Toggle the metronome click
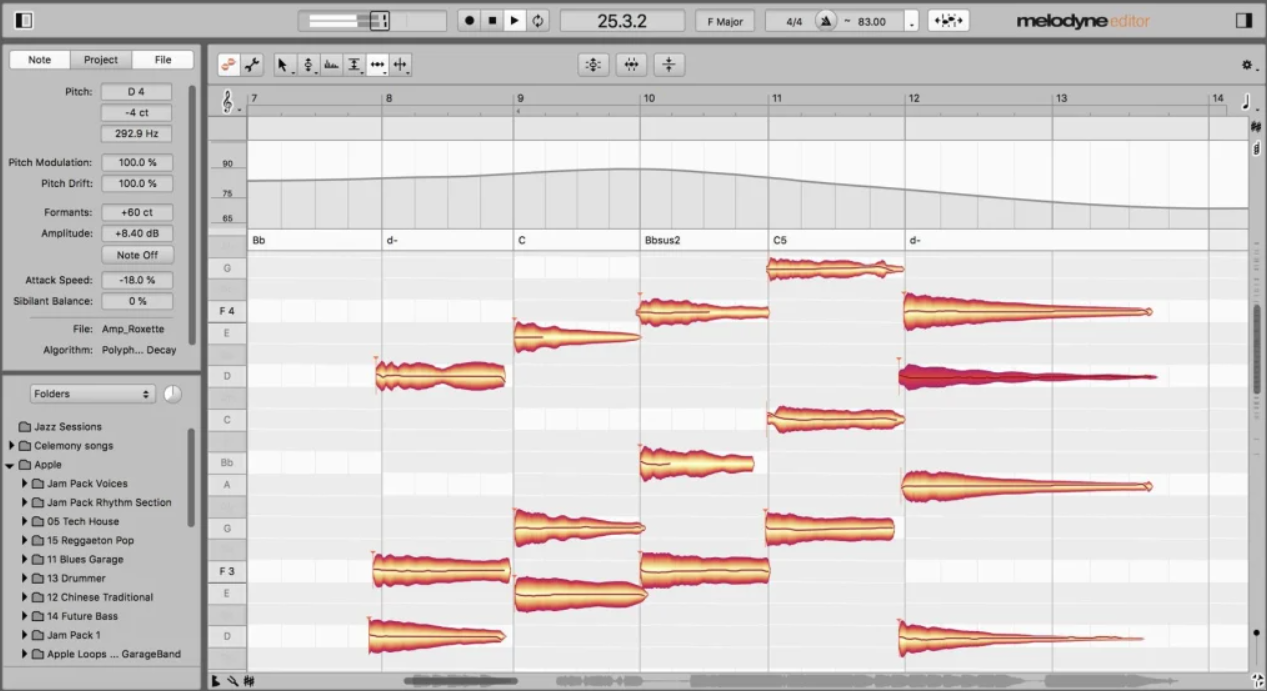 pyautogui.click(x=825, y=21)
